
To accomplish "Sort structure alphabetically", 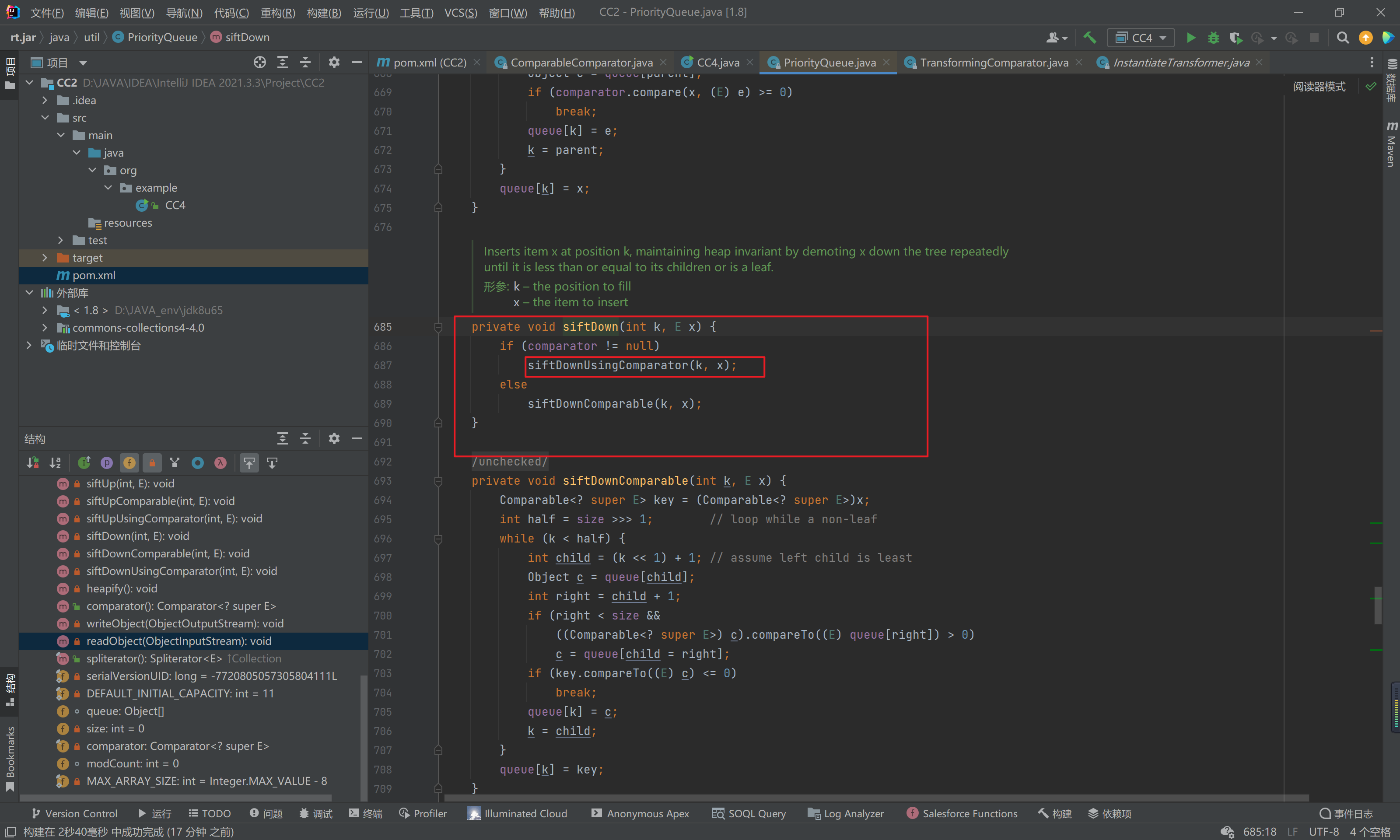I will 55,463.
